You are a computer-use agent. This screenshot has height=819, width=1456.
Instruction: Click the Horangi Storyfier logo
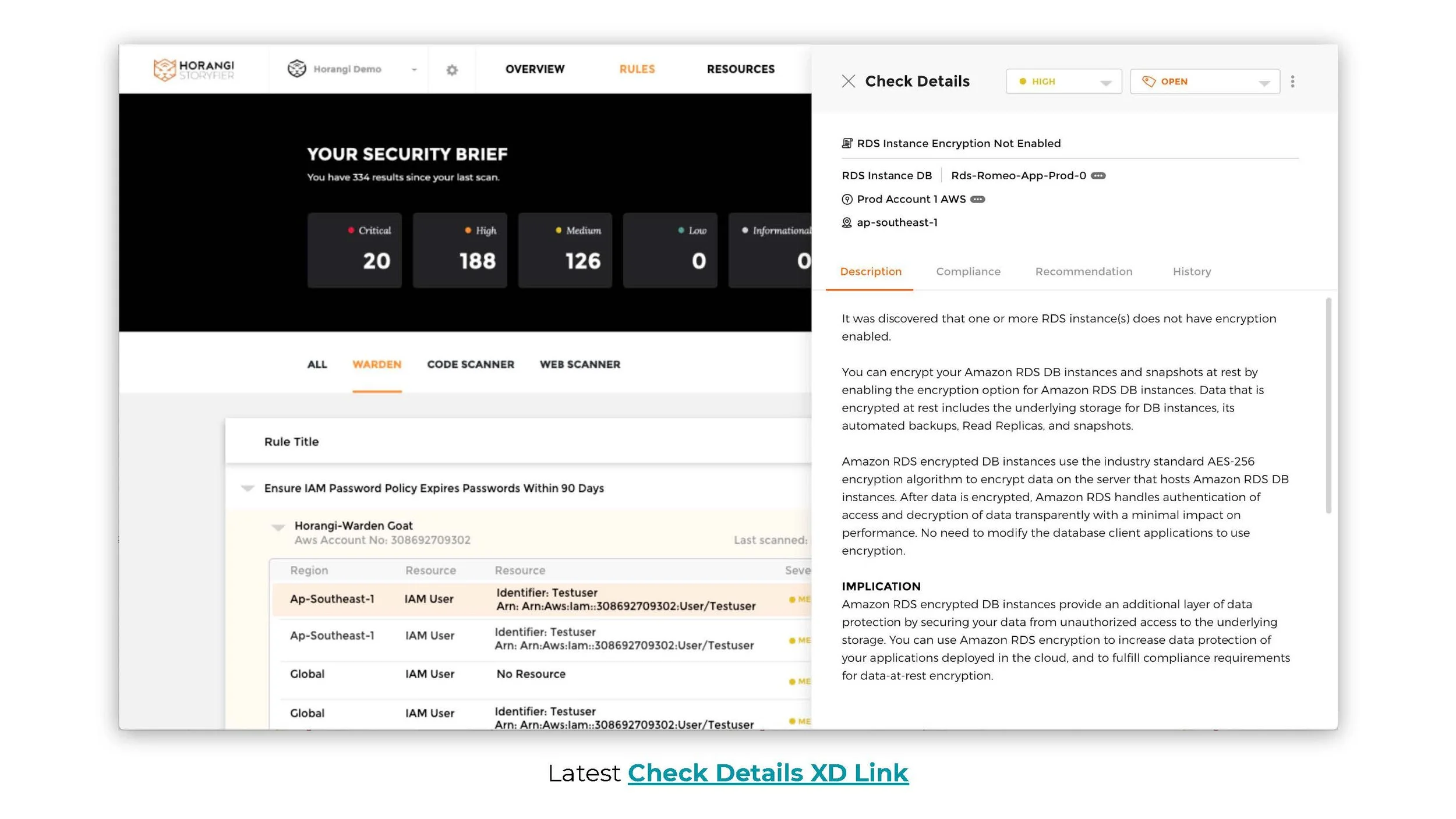click(x=193, y=69)
